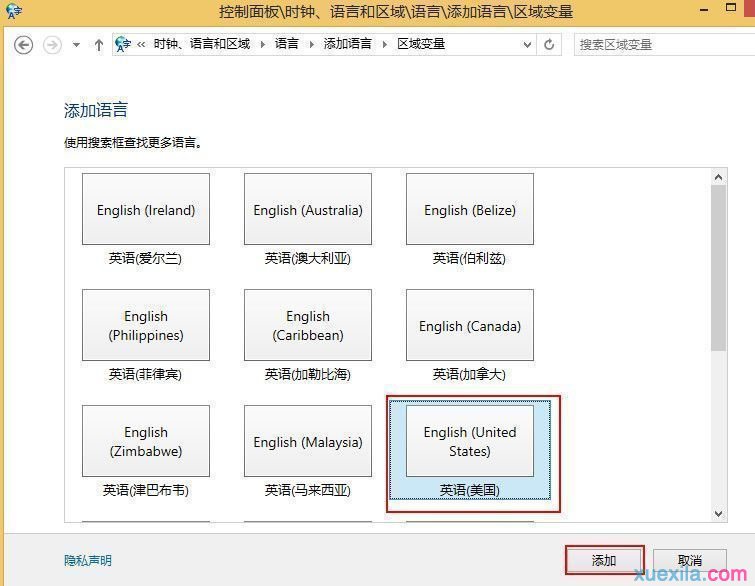Open the 隐私声明 privacy link

point(88,560)
